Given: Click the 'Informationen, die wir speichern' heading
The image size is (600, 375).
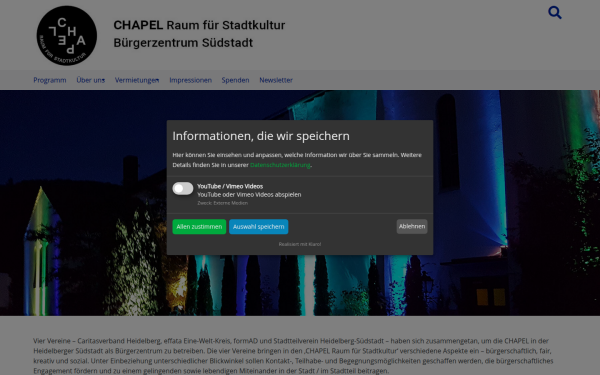Looking at the screenshot, I should 261,136.
